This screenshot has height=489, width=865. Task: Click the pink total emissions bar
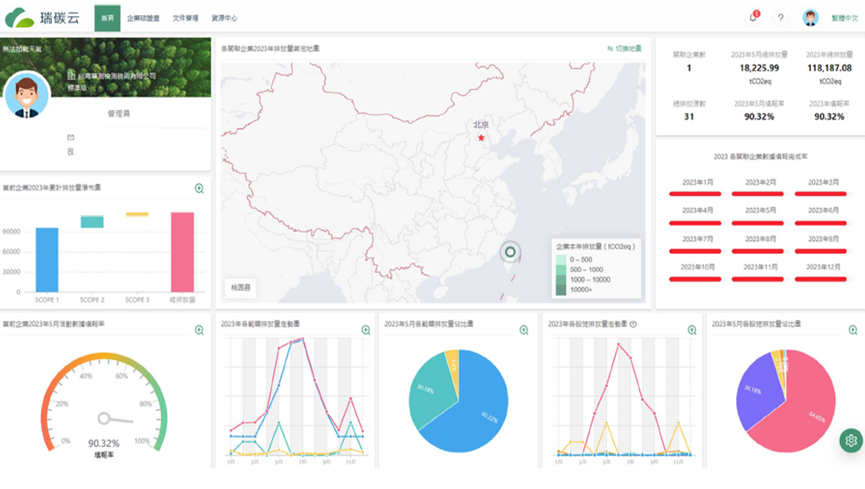tap(182, 252)
